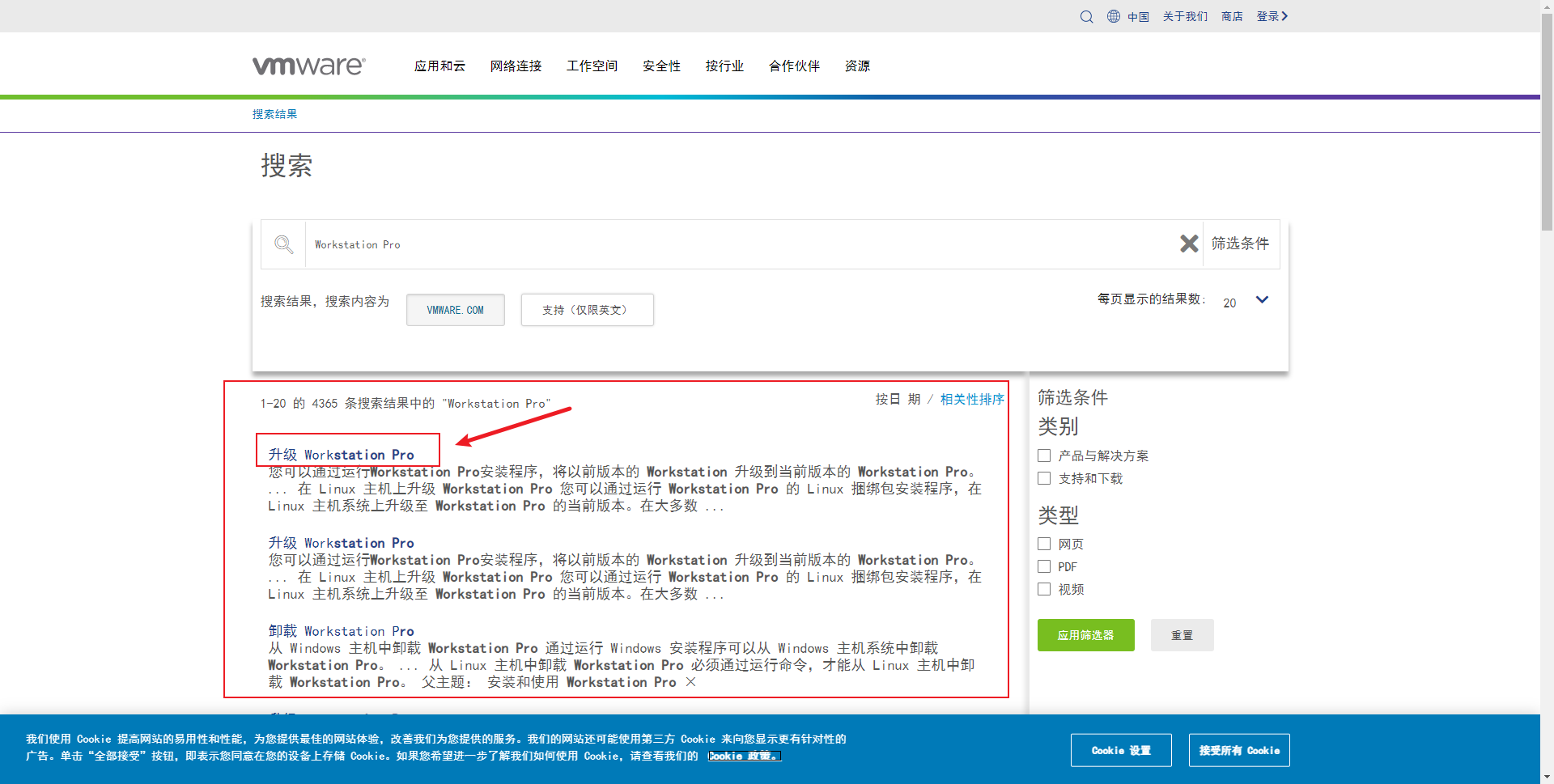Open 卸载 Workstation Pro result
This screenshot has width=1554, height=784.
[341, 631]
